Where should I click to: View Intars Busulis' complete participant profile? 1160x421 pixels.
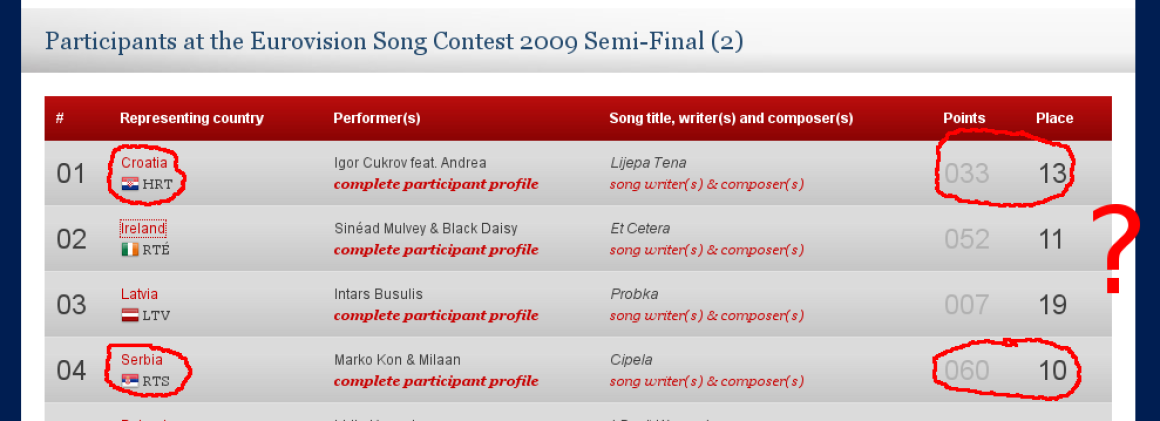click(x=436, y=316)
